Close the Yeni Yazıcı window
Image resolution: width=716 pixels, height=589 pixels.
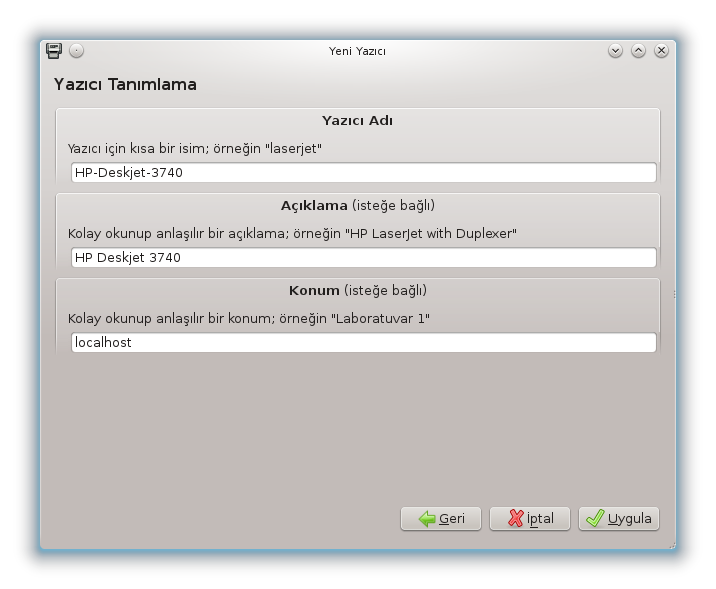tap(661, 51)
